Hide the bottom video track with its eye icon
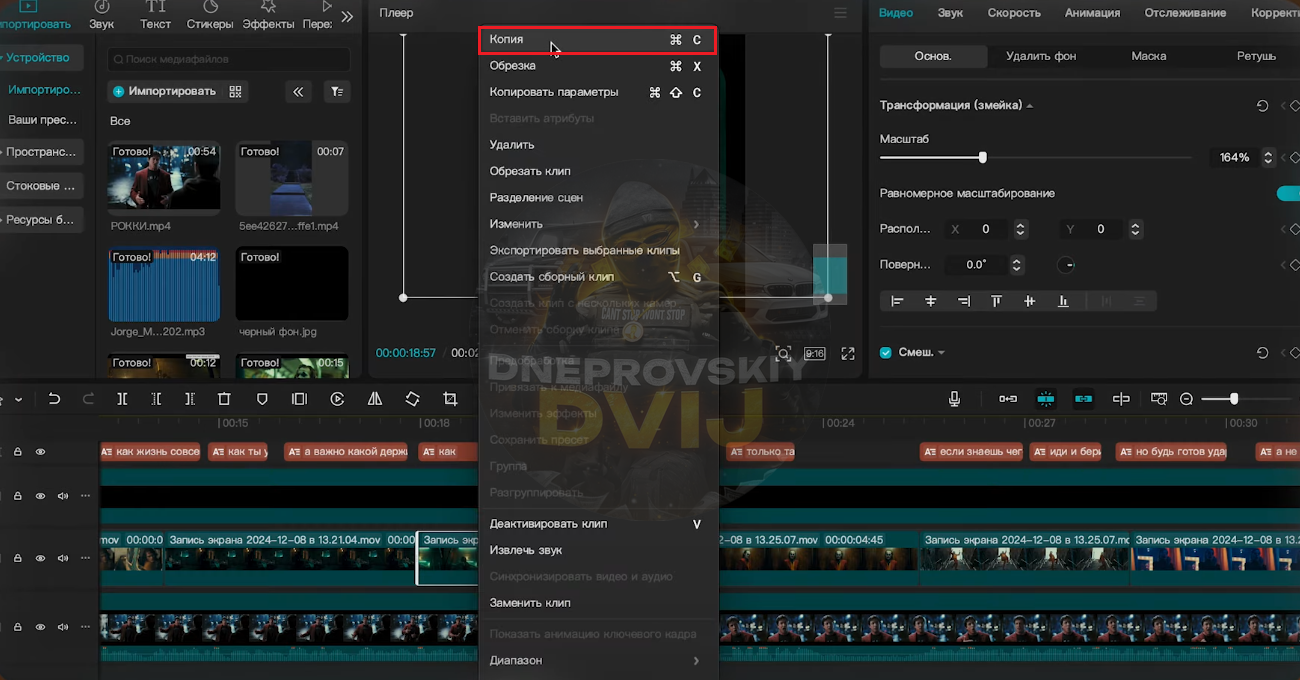The height and width of the screenshot is (680, 1300). (x=41, y=627)
